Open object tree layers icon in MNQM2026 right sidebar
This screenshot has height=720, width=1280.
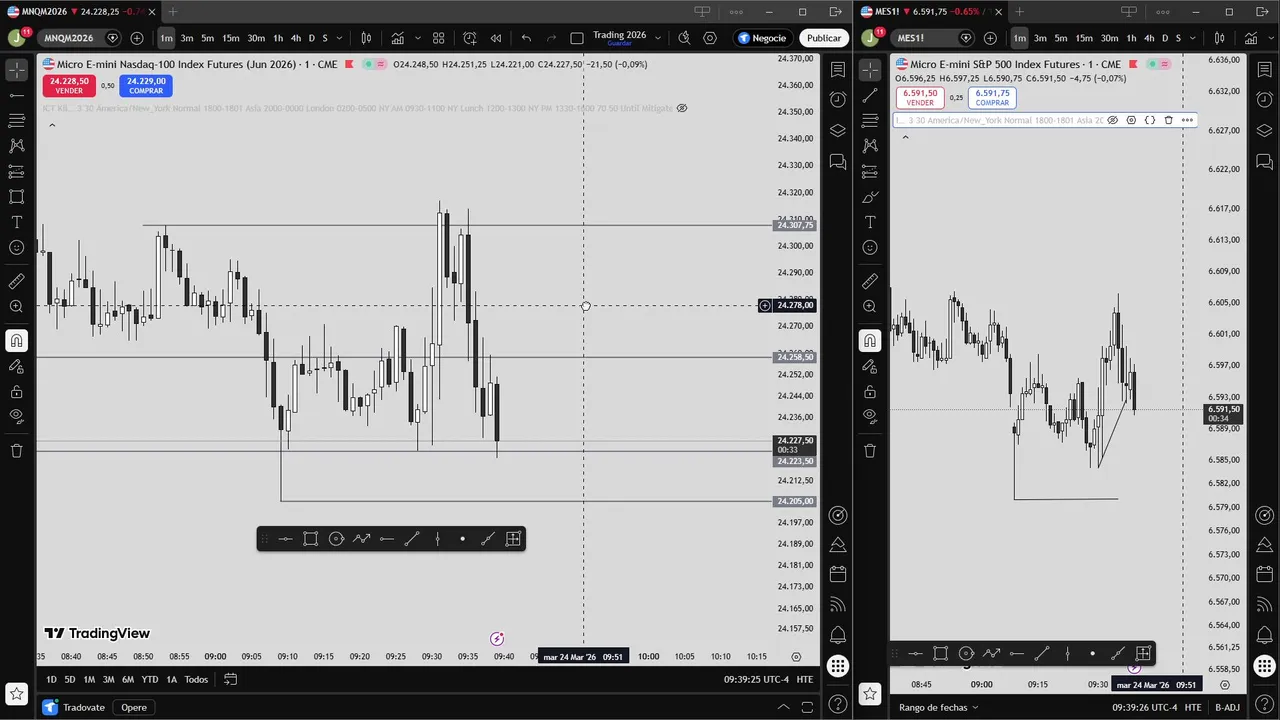coord(838,131)
